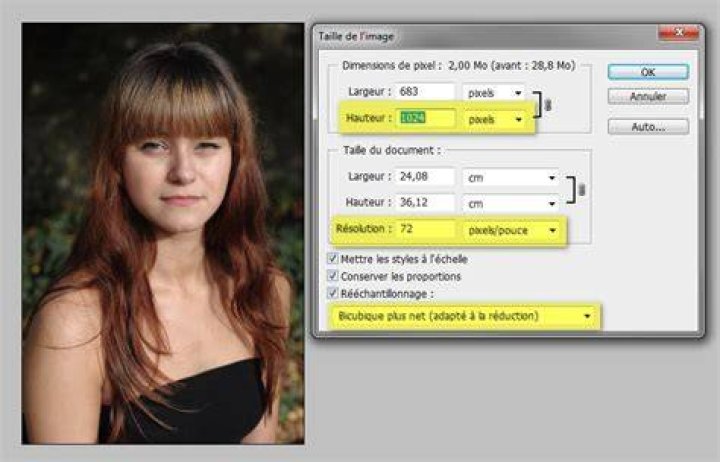Click the highlighted pixel Hauteur input field
The width and height of the screenshot is (720, 462).
click(x=426, y=118)
